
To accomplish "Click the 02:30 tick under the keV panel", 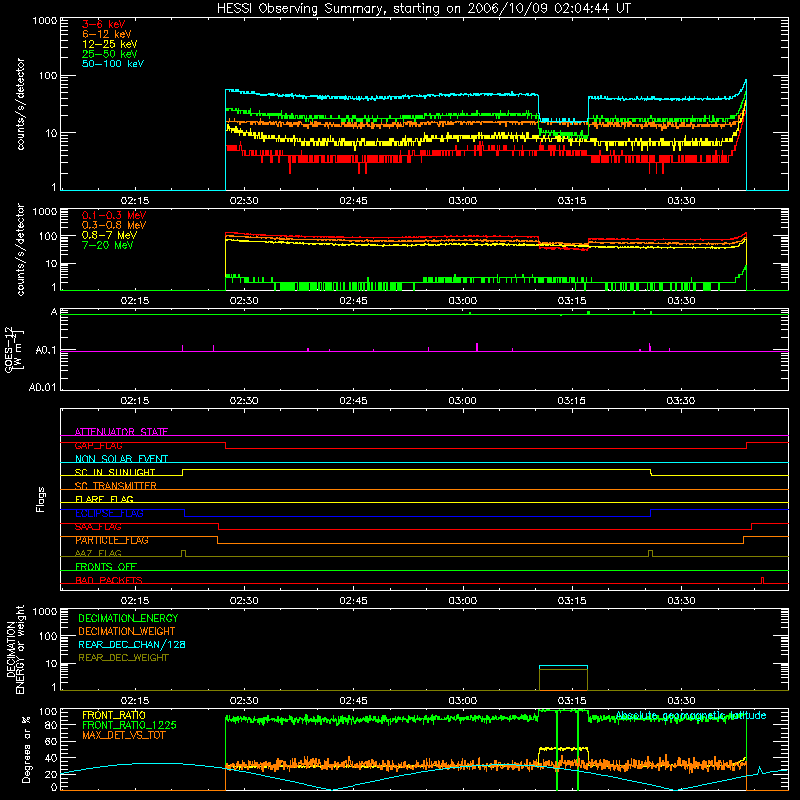I will pos(244,201).
